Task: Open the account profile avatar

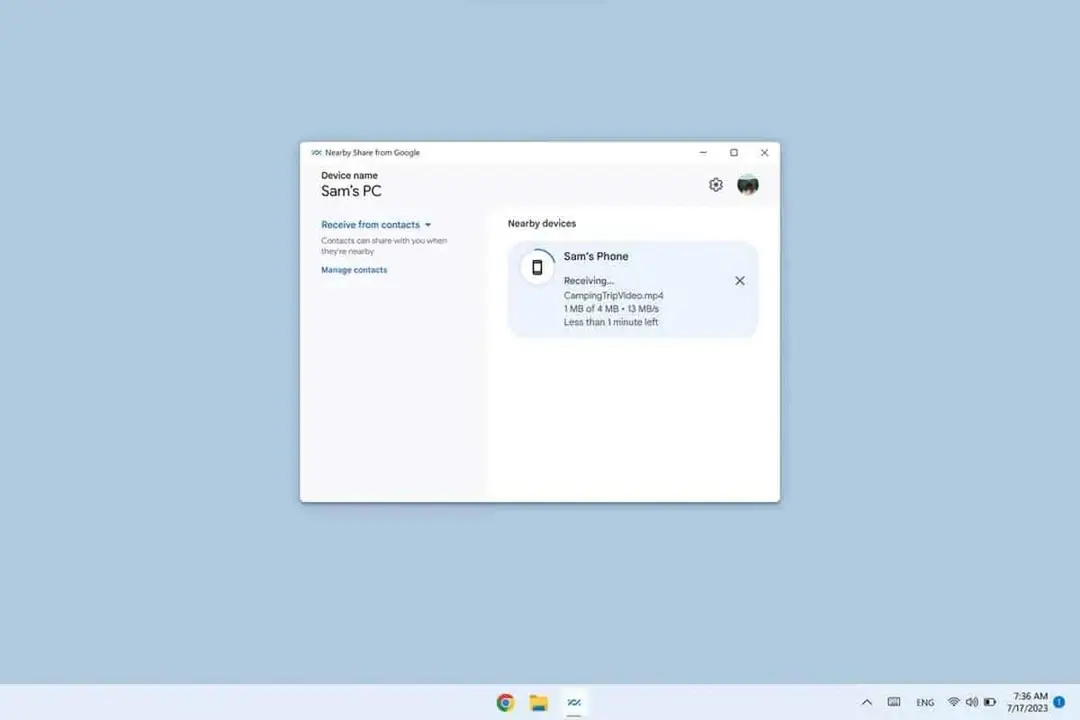Action: tap(747, 185)
